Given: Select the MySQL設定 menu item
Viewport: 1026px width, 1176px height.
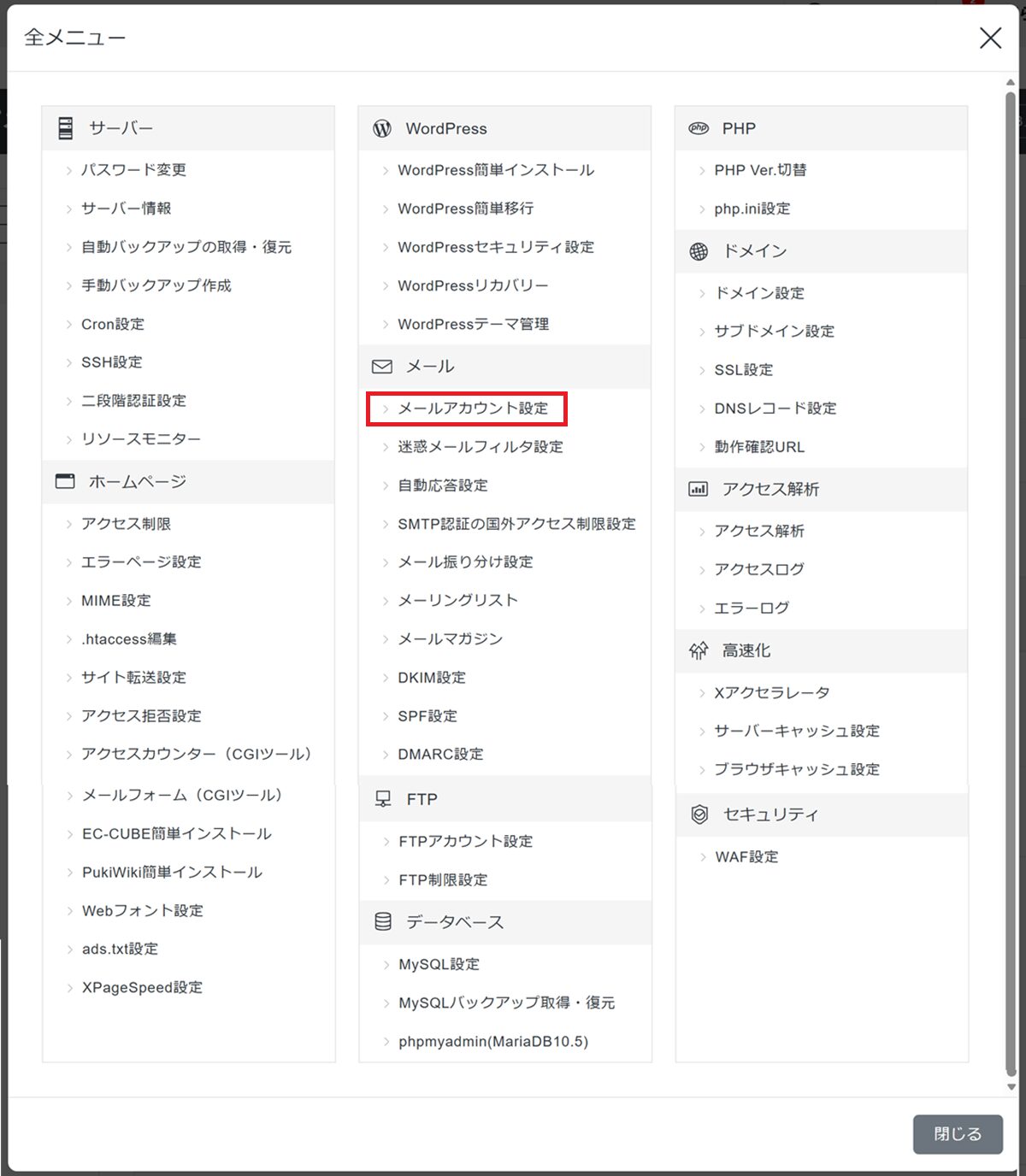Looking at the screenshot, I should pos(439,964).
